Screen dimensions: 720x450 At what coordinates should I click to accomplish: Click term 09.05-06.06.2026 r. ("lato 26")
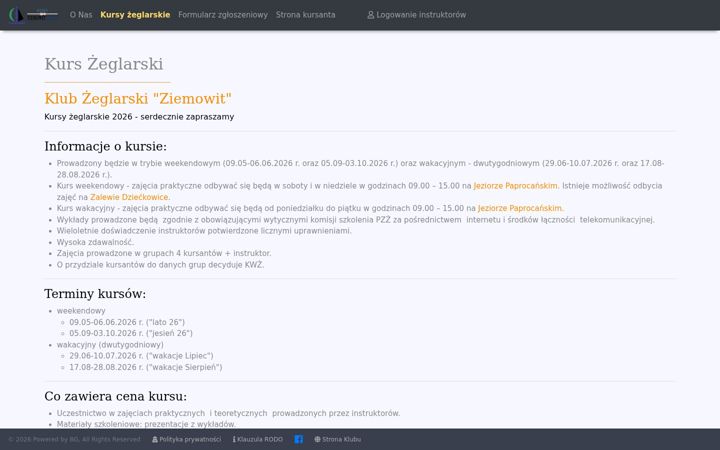(x=127, y=322)
